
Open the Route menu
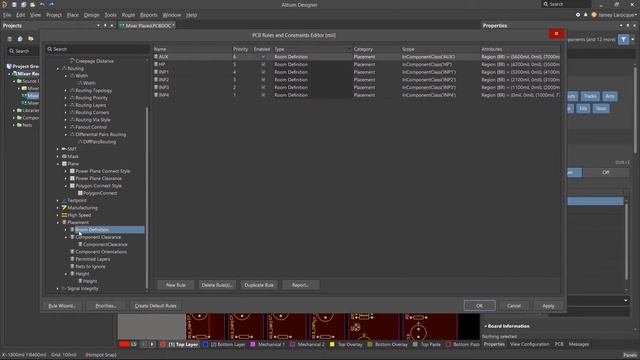(128, 15)
